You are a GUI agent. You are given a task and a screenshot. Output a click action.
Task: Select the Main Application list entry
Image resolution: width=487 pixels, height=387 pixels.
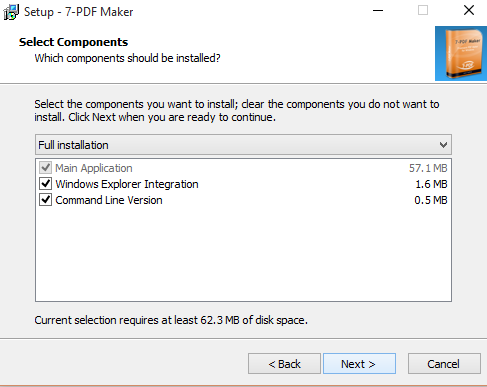tap(94, 168)
